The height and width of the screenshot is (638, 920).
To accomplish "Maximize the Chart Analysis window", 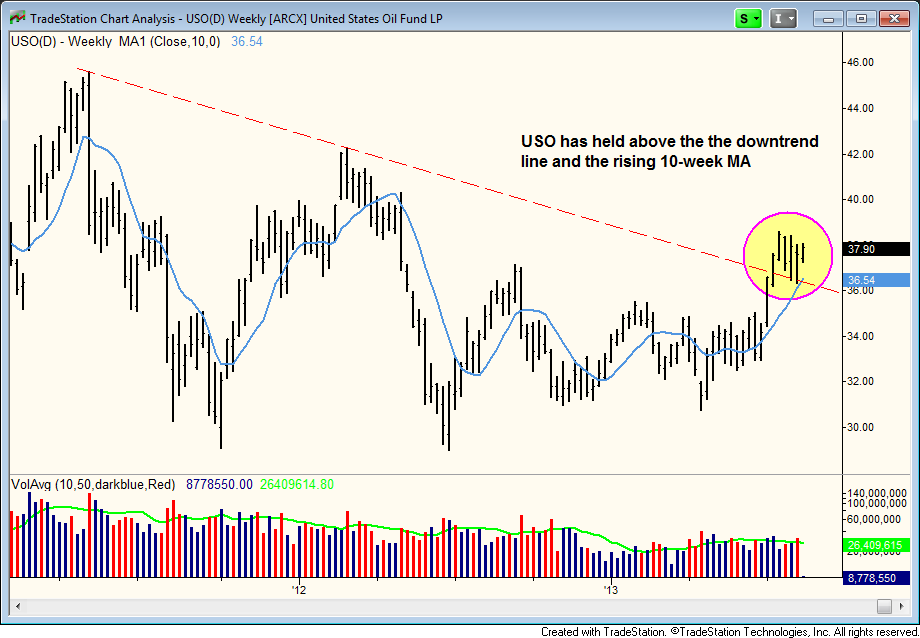I will point(861,19).
